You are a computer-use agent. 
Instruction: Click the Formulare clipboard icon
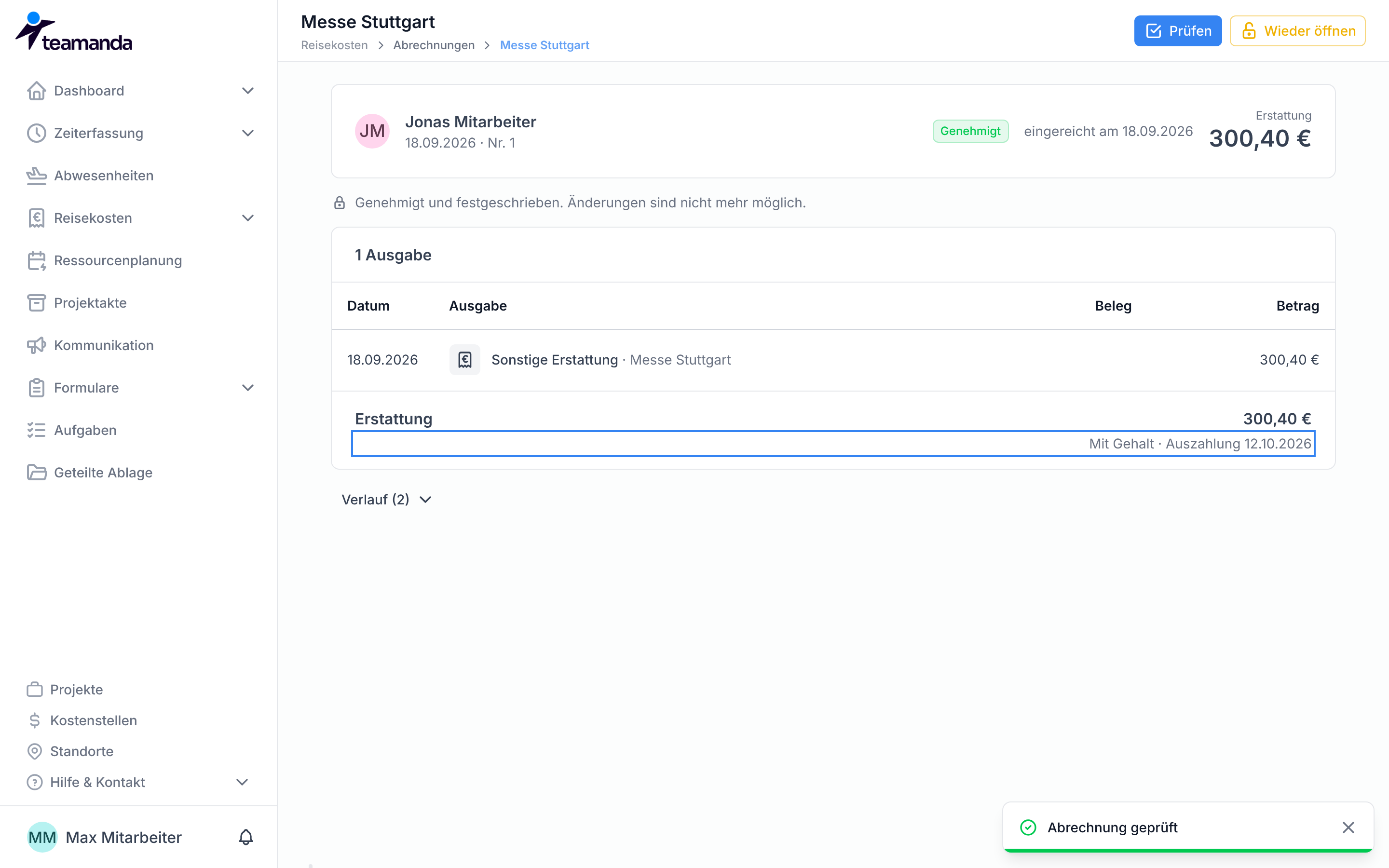[x=37, y=388]
